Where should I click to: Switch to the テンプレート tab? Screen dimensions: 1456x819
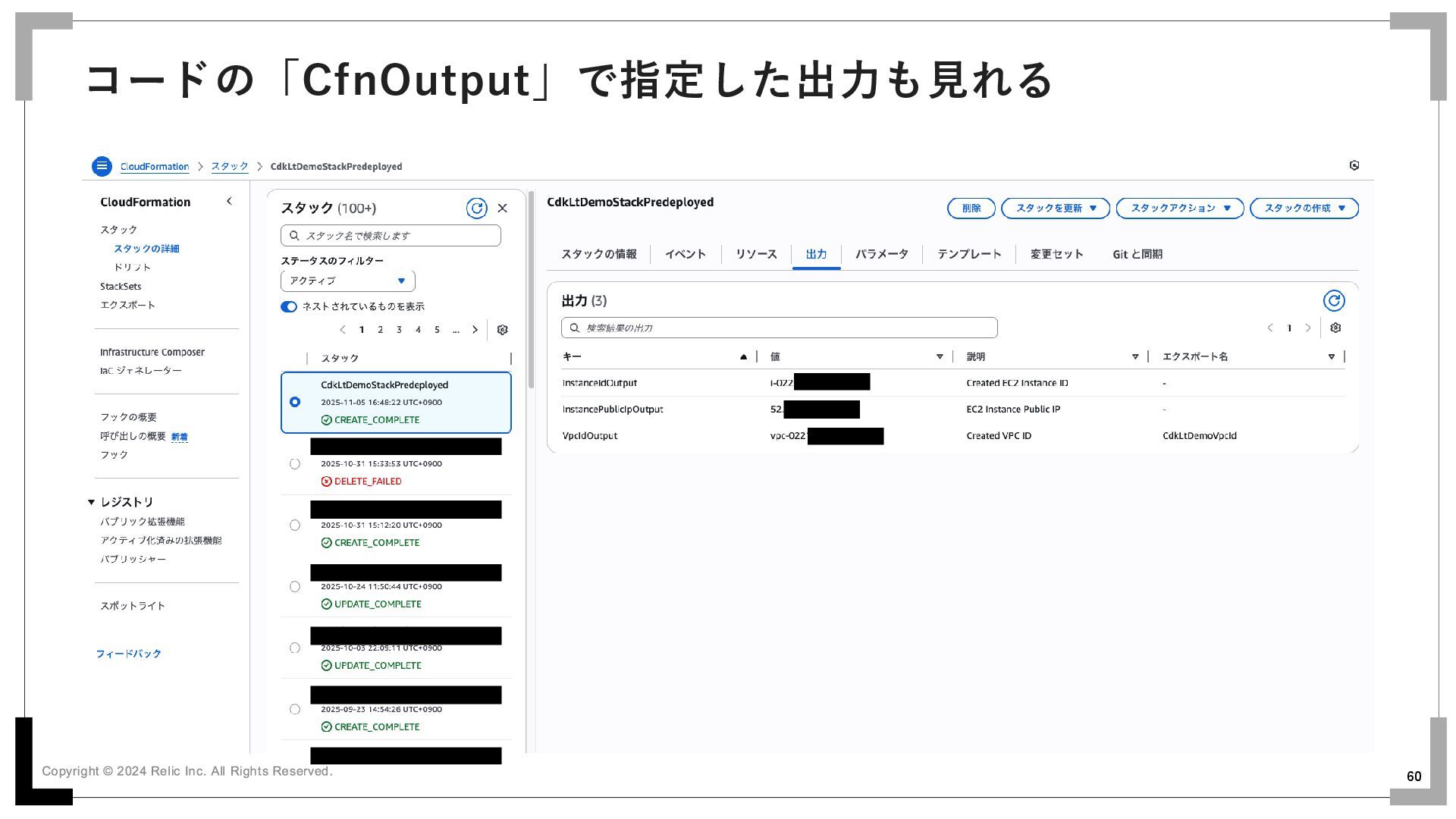coord(968,254)
